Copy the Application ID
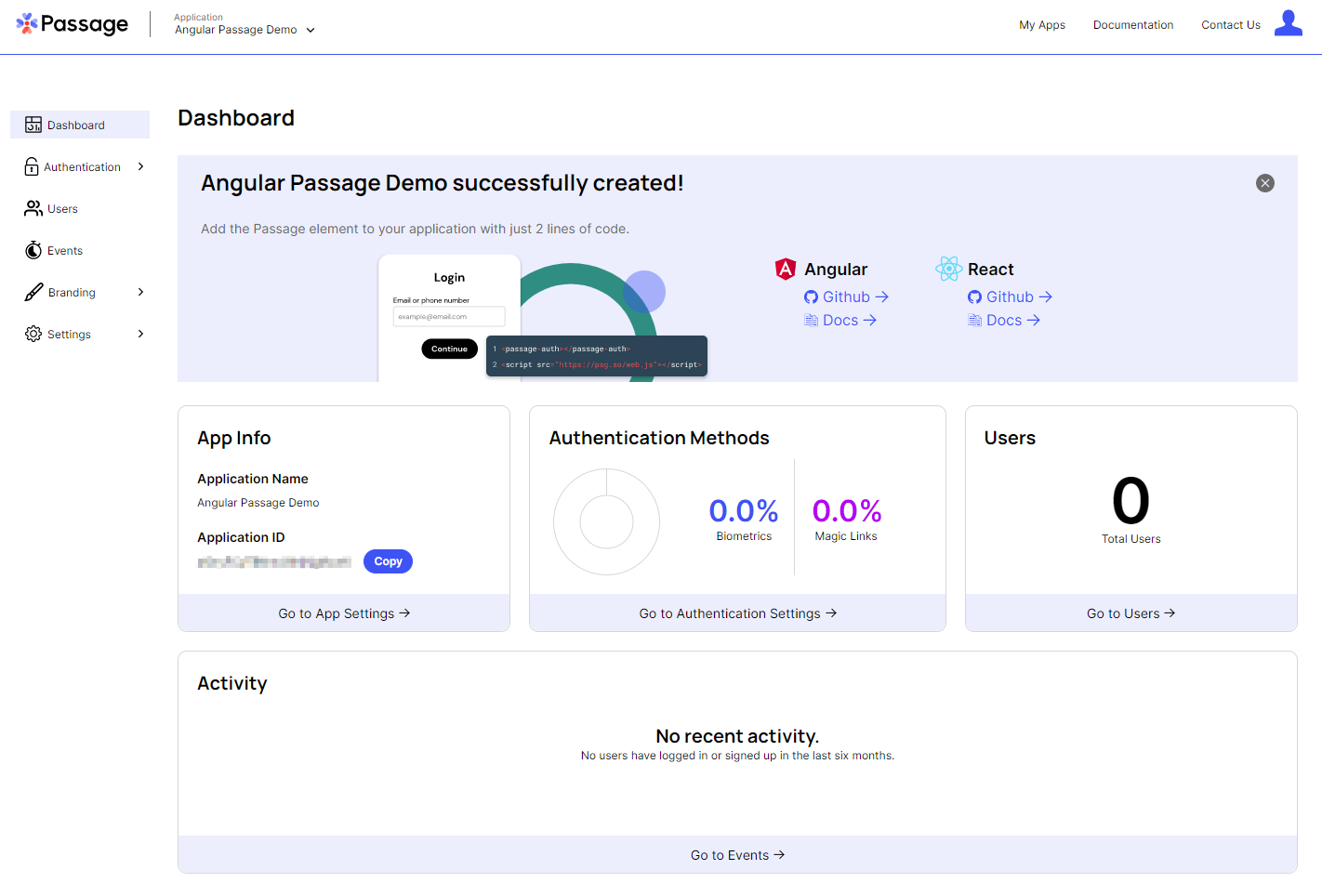Image resolution: width=1322 pixels, height=896 pixels. click(388, 561)
